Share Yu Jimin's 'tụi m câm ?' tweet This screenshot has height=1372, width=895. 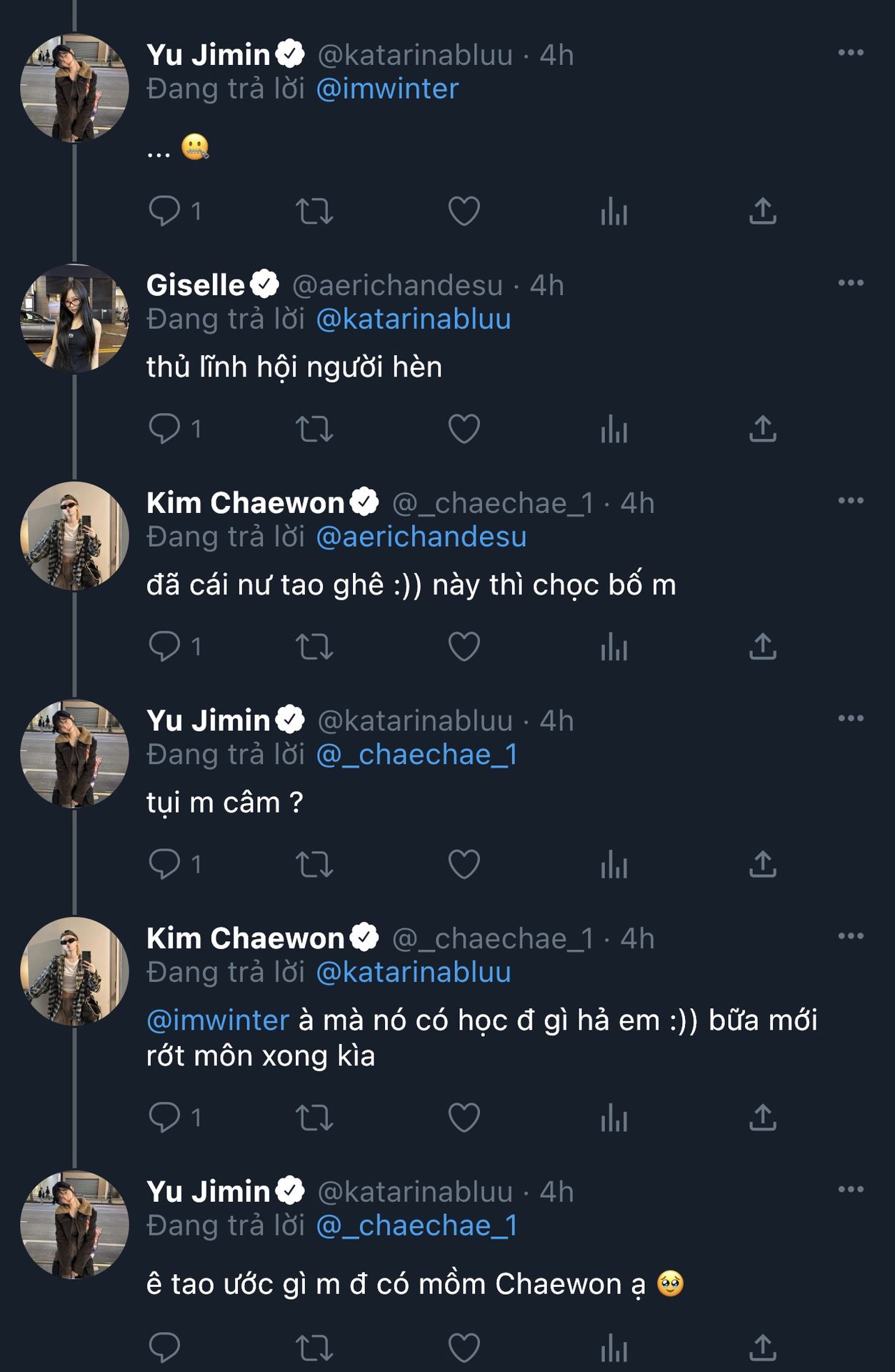tap(762, 865)
